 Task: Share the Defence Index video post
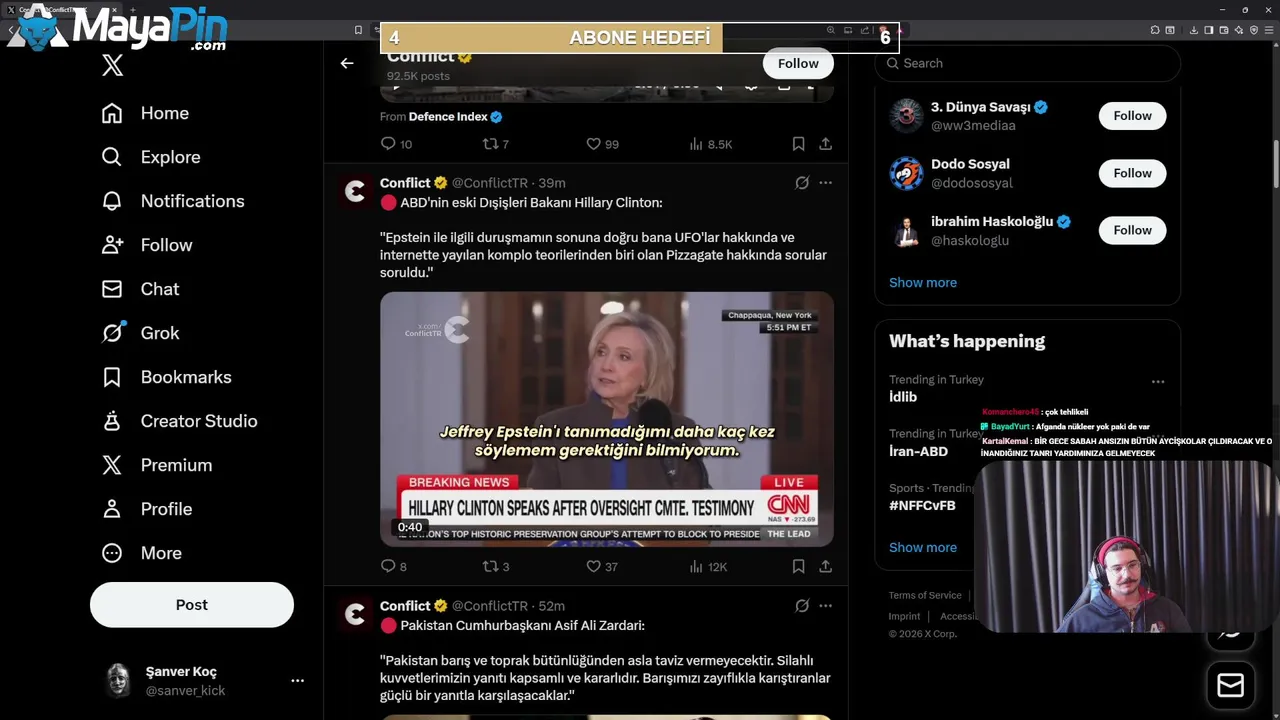[825, 144]
